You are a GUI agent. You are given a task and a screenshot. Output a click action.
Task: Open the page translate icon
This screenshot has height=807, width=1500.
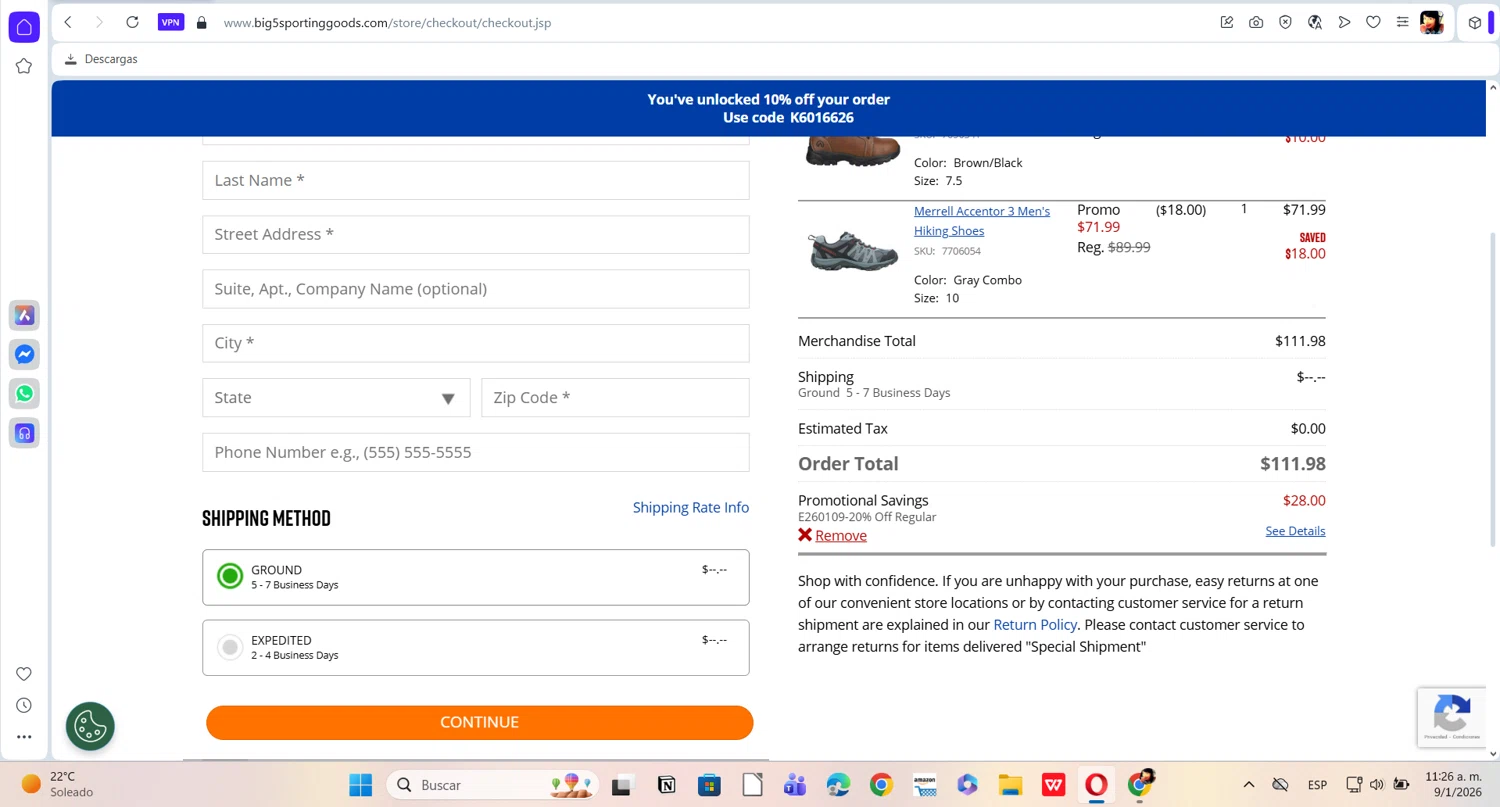1315,22
